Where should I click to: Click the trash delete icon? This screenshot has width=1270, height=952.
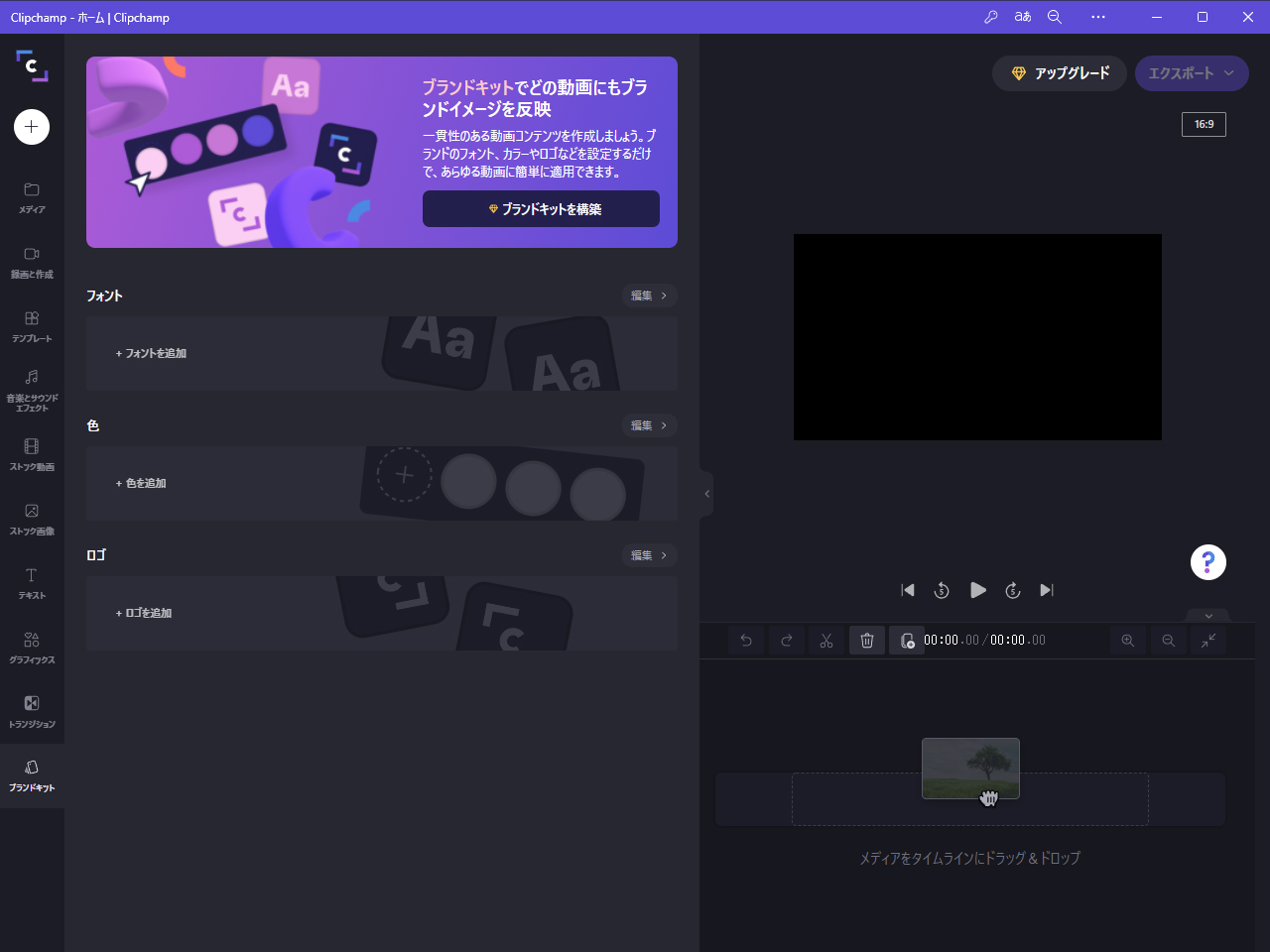pyautogui.click(x=867, y=641)
